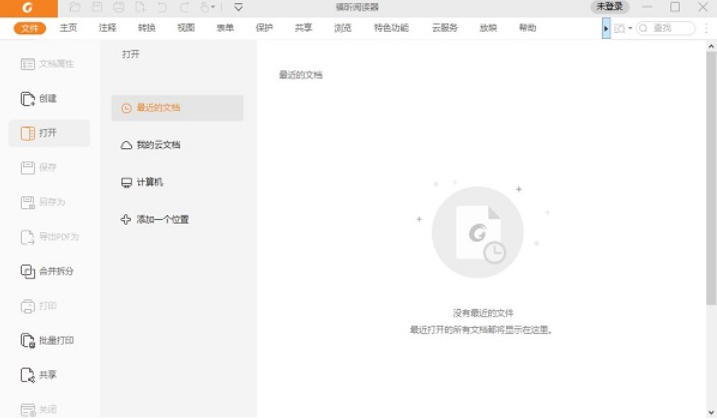The width and height of the screenshot is (717, 419).
Task: Select the 视图 ribbon tab
Action: (x=186, y=28)
